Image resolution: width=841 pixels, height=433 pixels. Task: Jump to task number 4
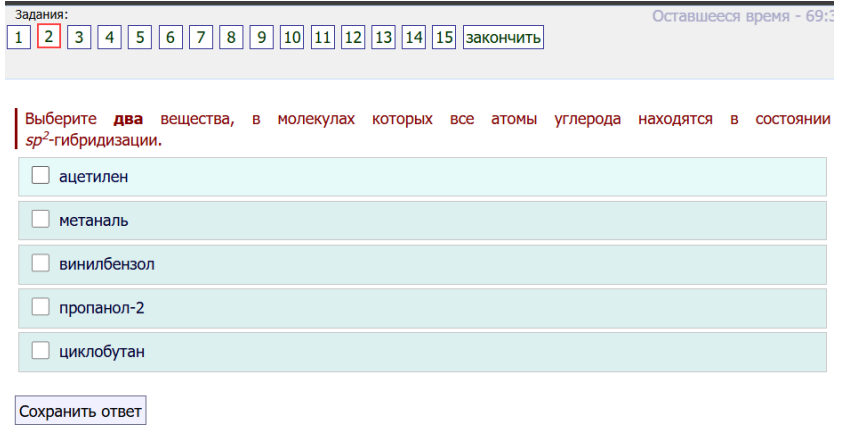(109, 38)
